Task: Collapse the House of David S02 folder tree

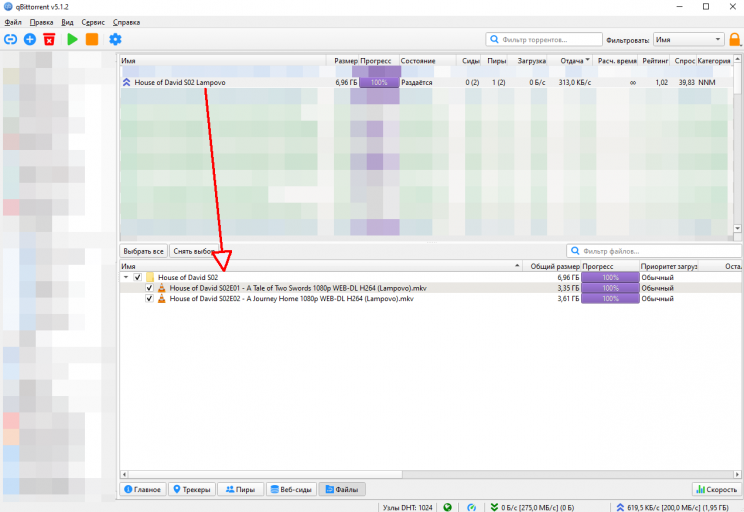Action: coord(126,277)
